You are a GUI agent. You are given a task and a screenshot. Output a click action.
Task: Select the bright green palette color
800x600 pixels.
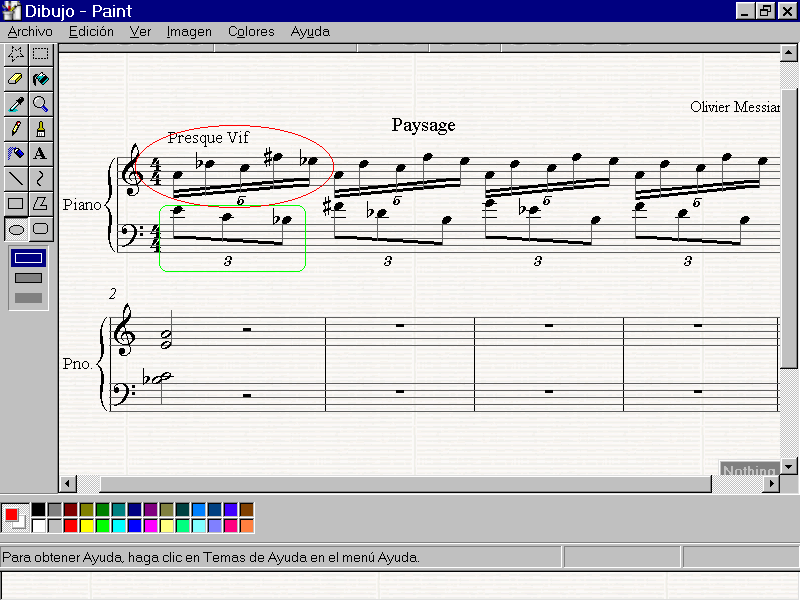click(x=103, y=526)
